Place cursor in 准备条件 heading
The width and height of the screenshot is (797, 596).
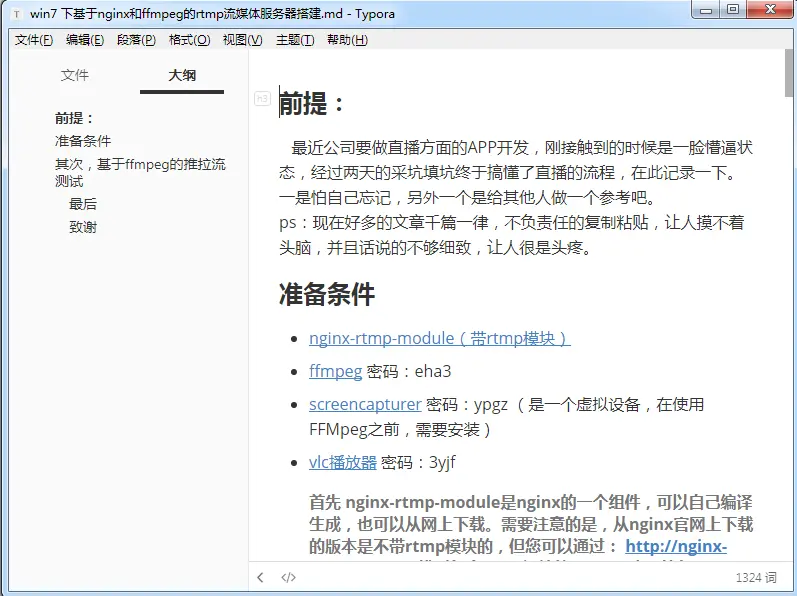(327, 294)
